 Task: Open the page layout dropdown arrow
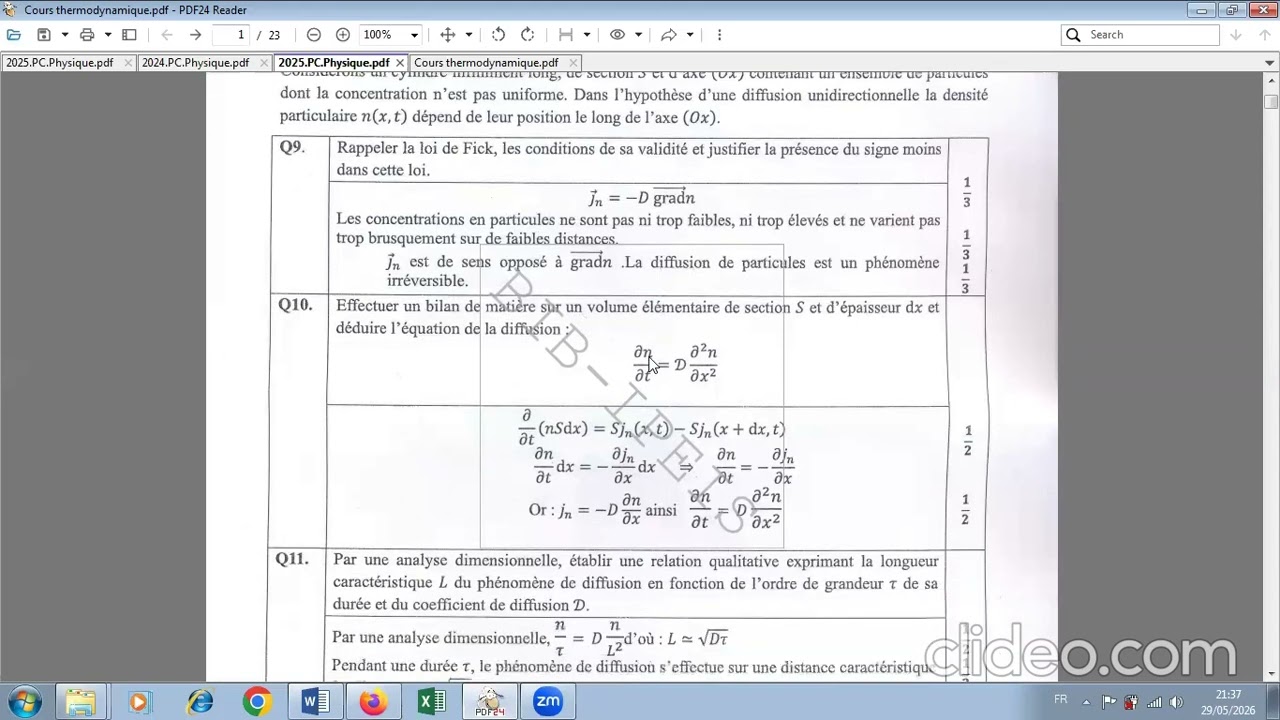pyautogui.click(x=587, y=35)
